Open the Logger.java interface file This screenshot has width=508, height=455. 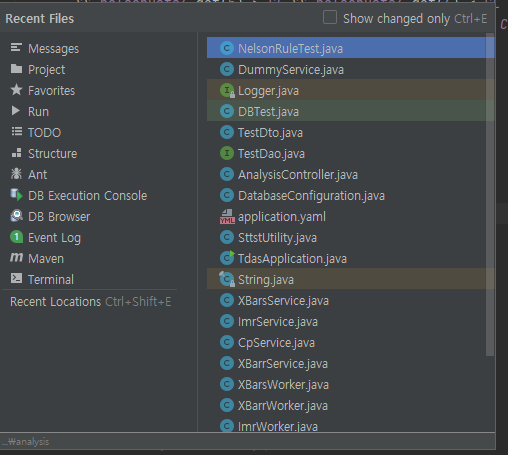pos(346,91)
